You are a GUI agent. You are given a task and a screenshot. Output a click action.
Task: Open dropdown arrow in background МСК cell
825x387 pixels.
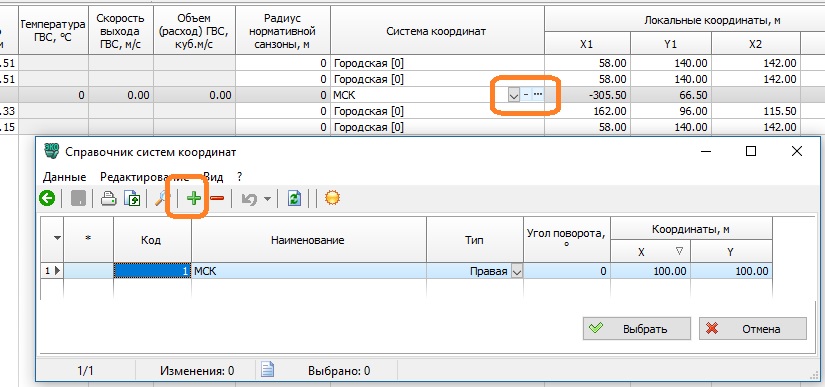[x=514, y=95]
